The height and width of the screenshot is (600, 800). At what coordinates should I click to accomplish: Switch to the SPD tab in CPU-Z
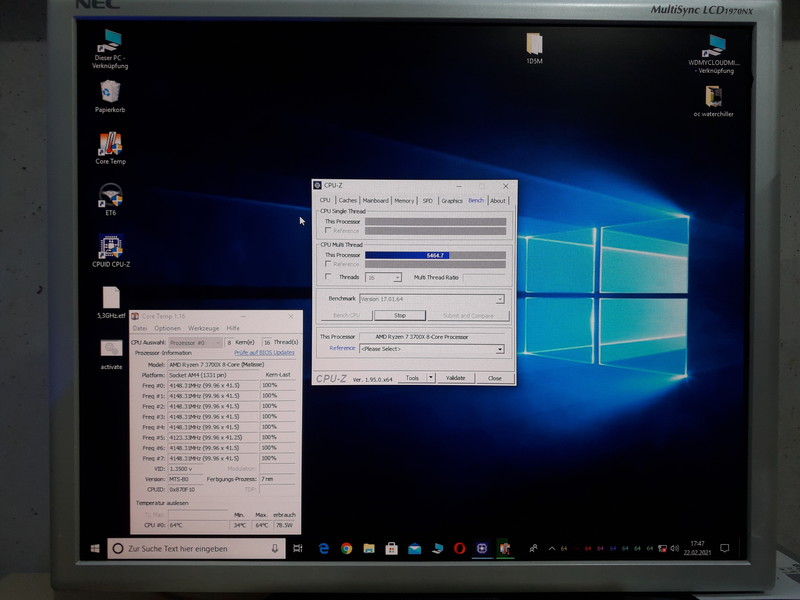428,201
